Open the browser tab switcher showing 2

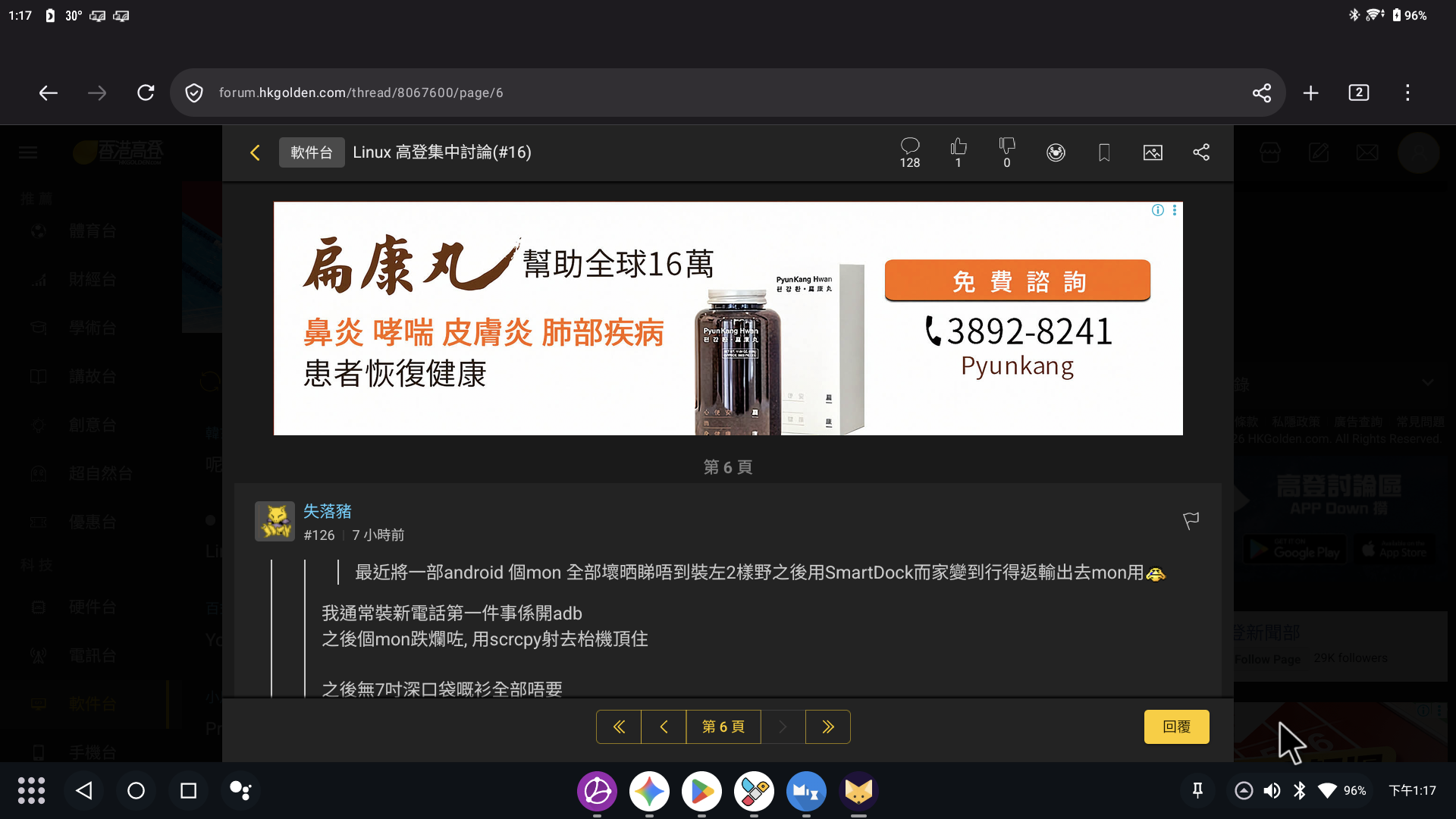(1359, 93)
